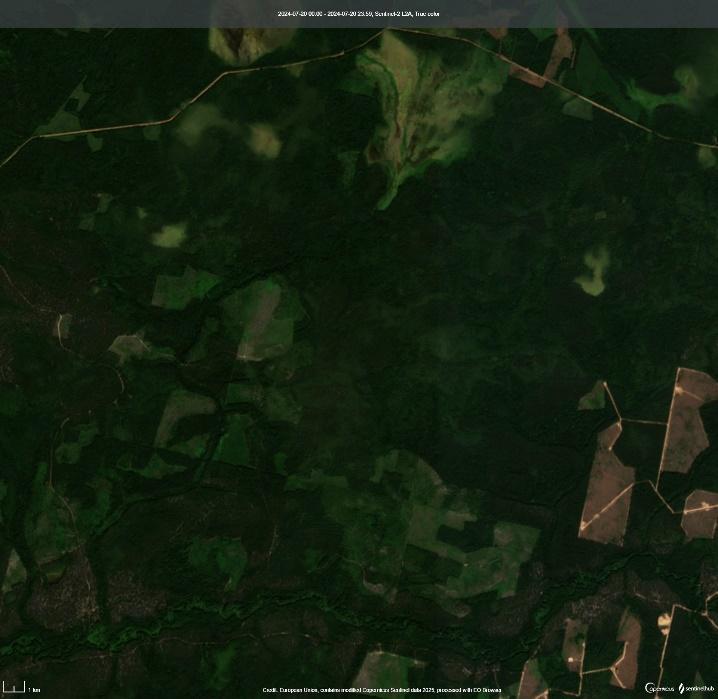Click the small light patch on the left side
The width and height of the screenshot is (718, 699).
pos(169,236)
